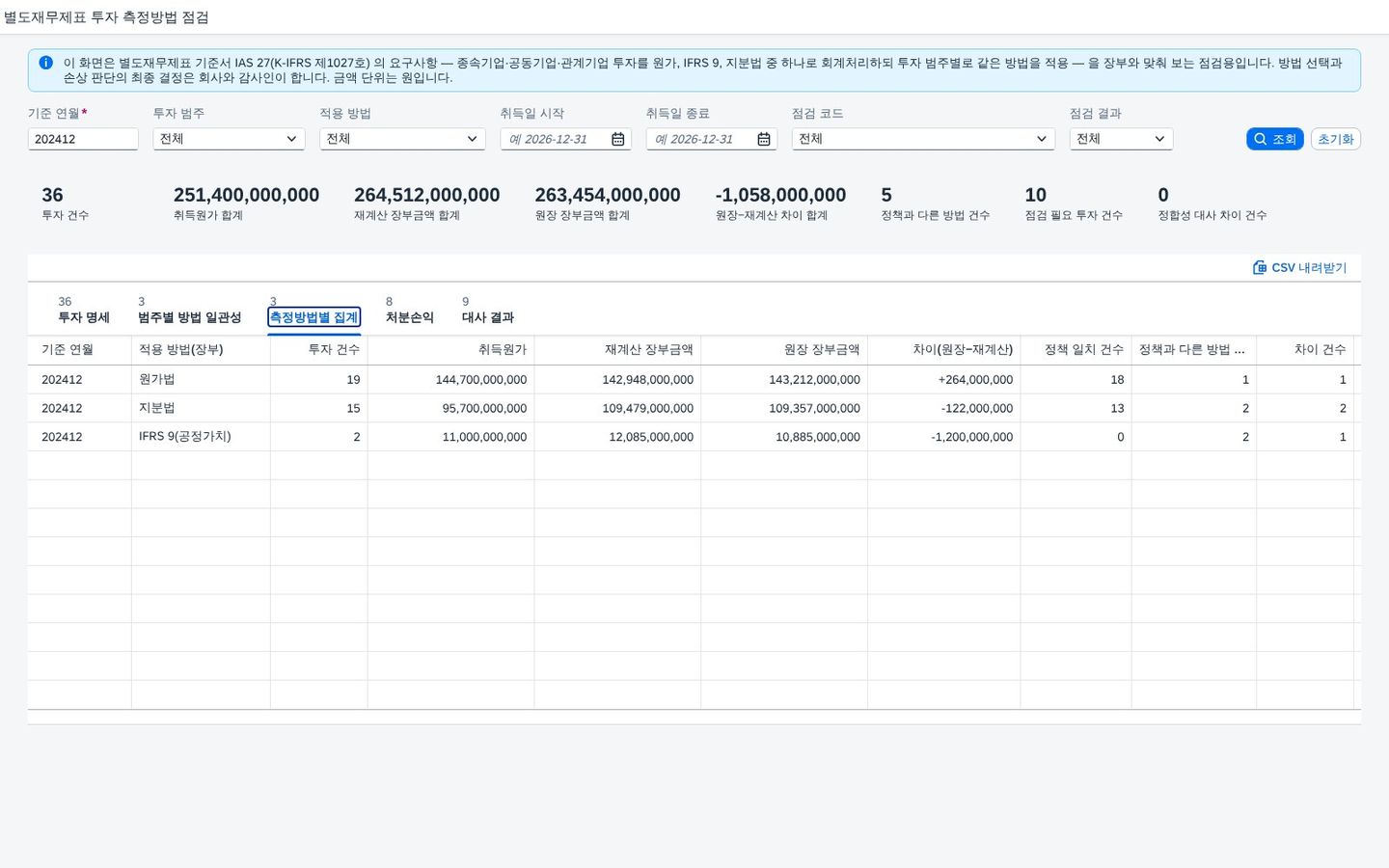
Task: Select the IFRS 9(공정가치) row cell
Action: [201, 437]
